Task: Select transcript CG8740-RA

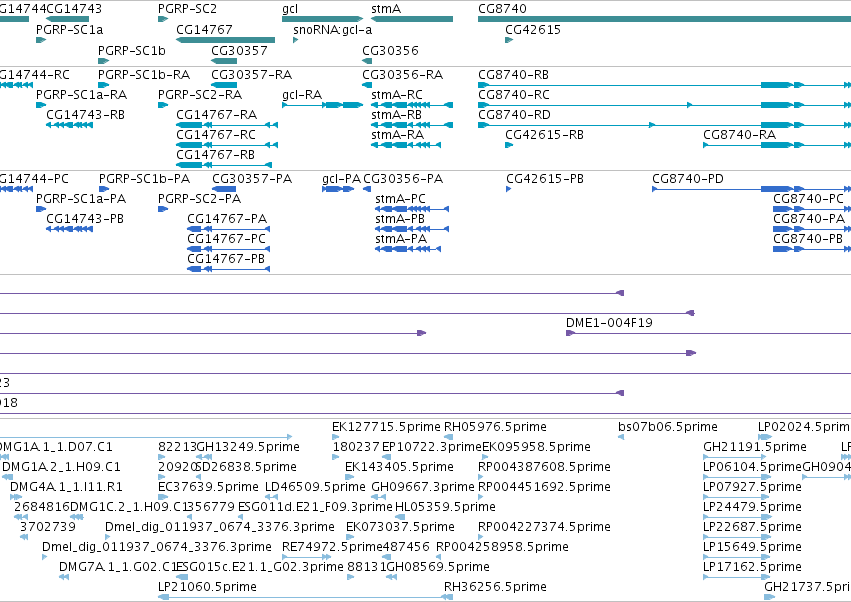Action: [777, 145]
